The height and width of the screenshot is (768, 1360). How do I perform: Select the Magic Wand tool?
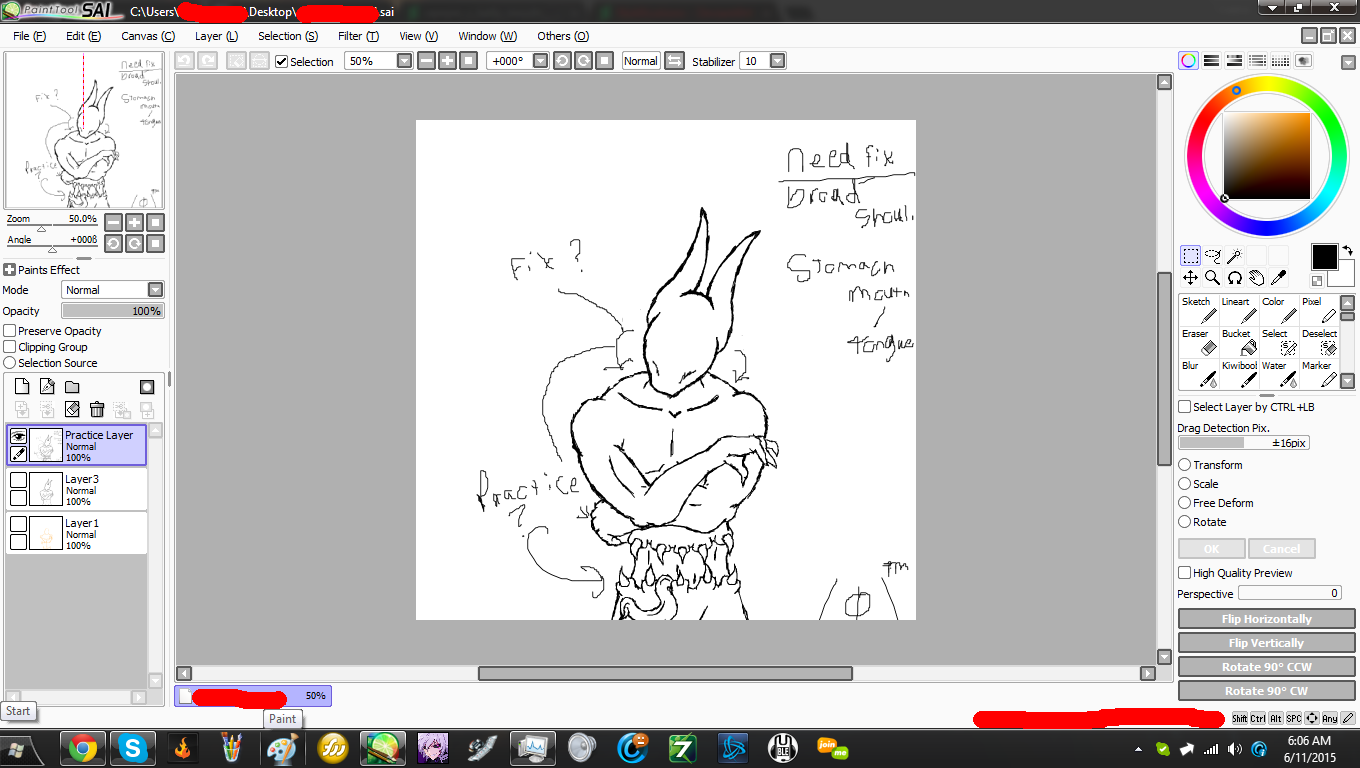tap(1234, 255)
